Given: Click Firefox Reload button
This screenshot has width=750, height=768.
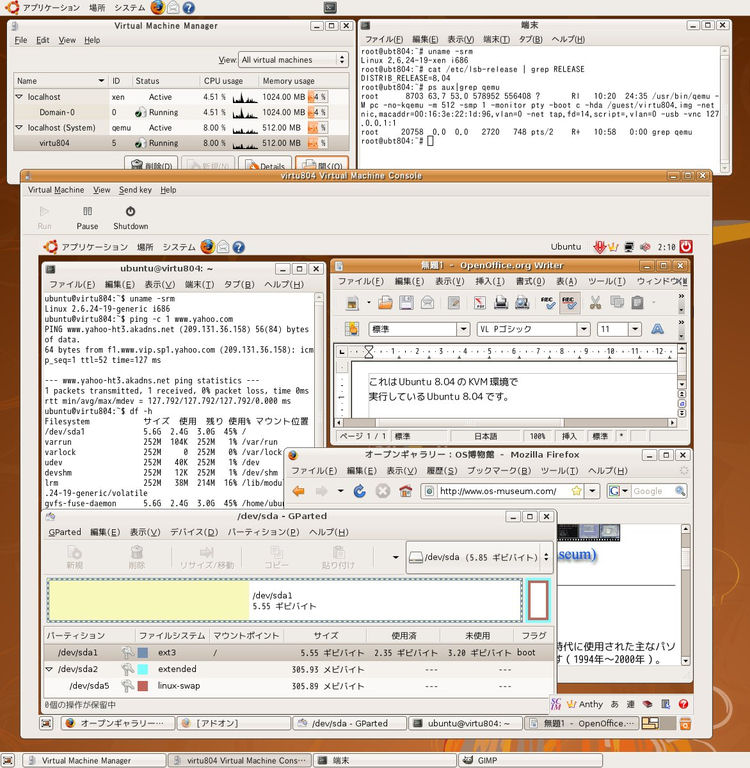Looking at the screenshot, I should point(360,491).
